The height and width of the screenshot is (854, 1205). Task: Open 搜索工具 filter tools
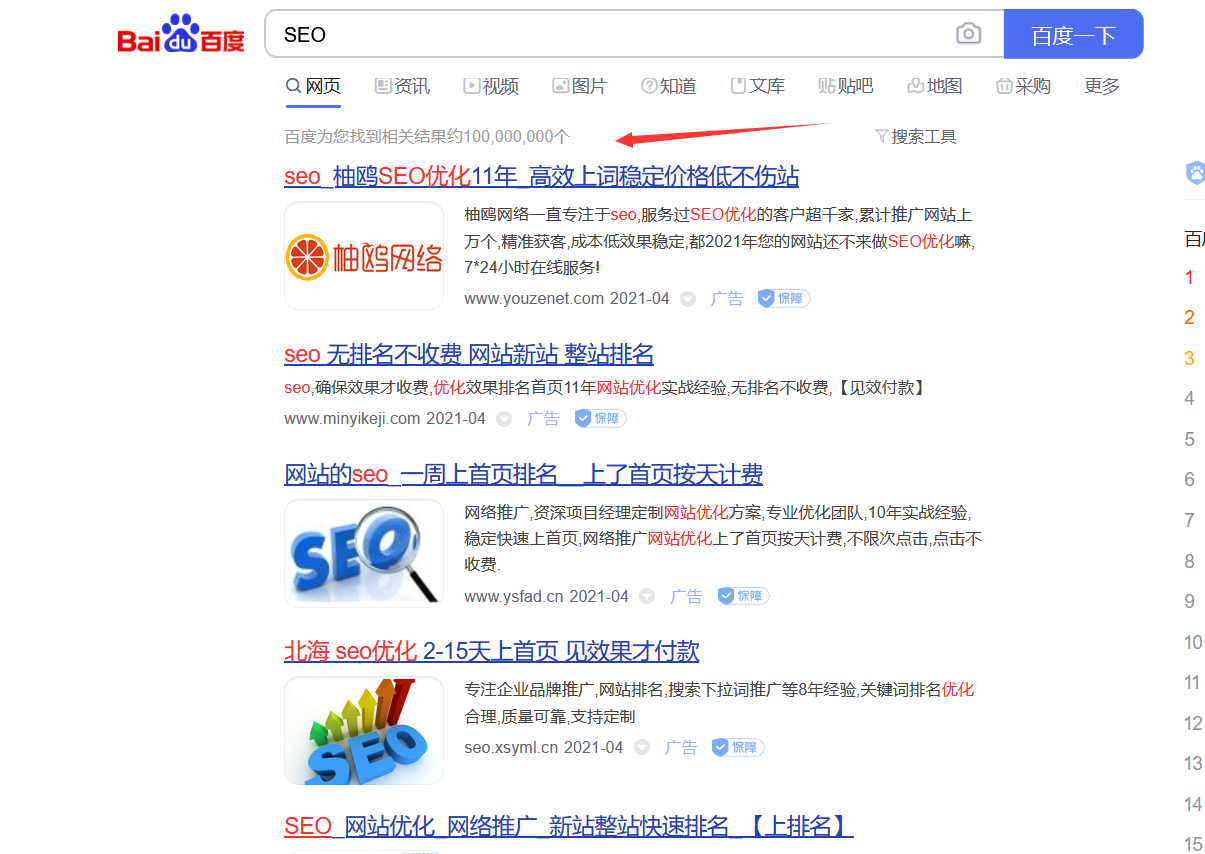tap(915, 137)
